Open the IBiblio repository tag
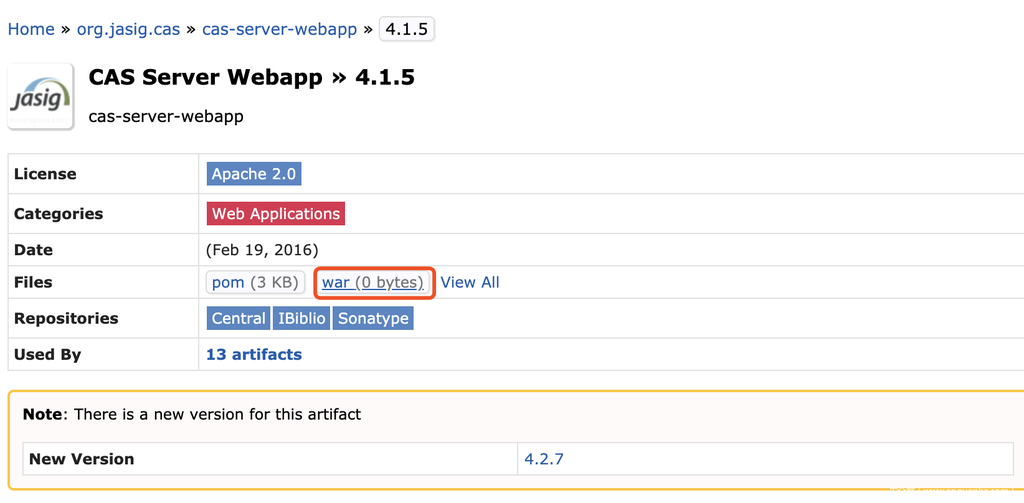The width and height of the screenshot is (1024, 503). tap(301, 319)
